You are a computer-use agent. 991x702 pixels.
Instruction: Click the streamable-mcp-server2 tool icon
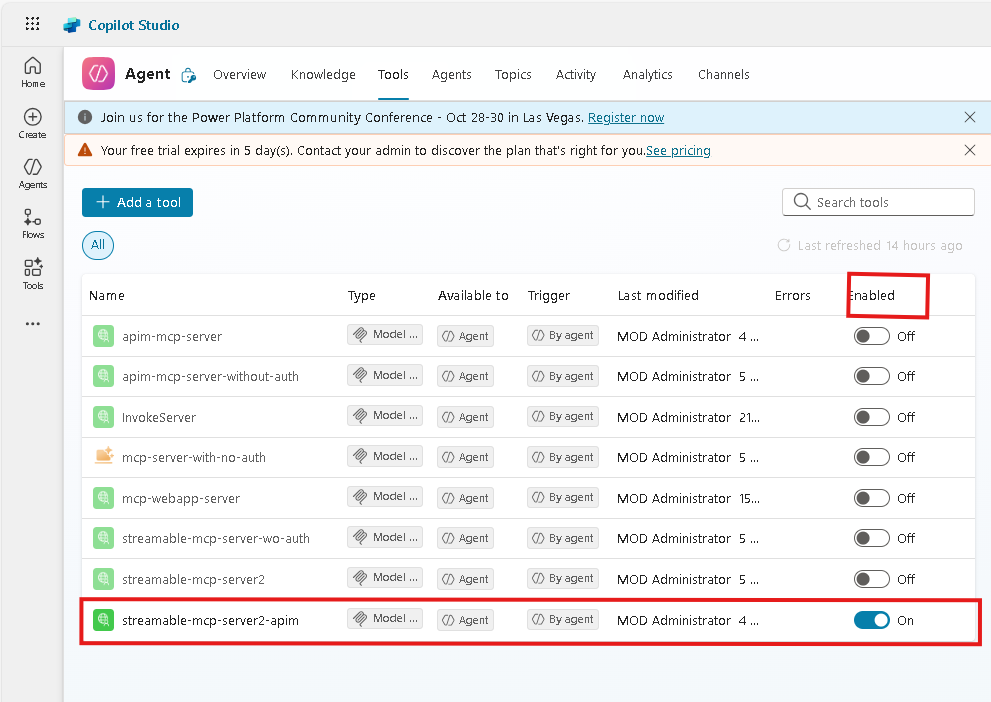pyautogui.click(x=103, y=579)
